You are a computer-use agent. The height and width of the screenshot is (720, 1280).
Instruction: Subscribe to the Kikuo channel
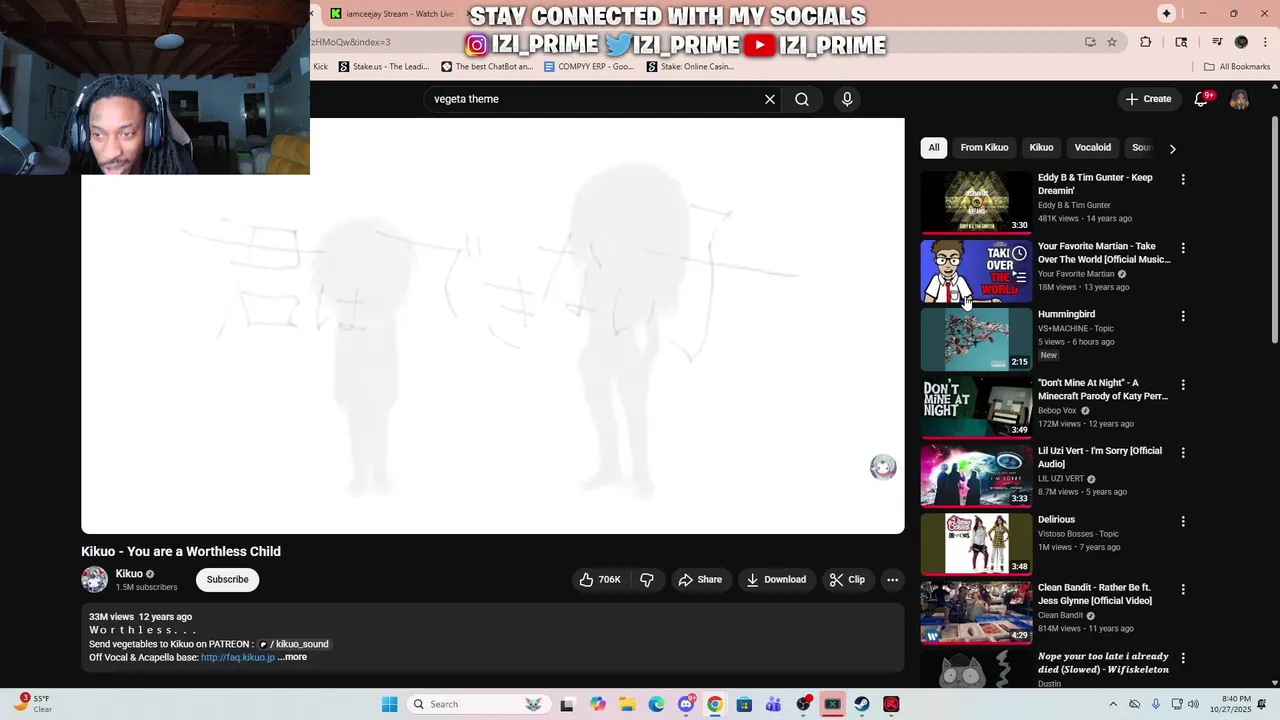click(227, 580)
